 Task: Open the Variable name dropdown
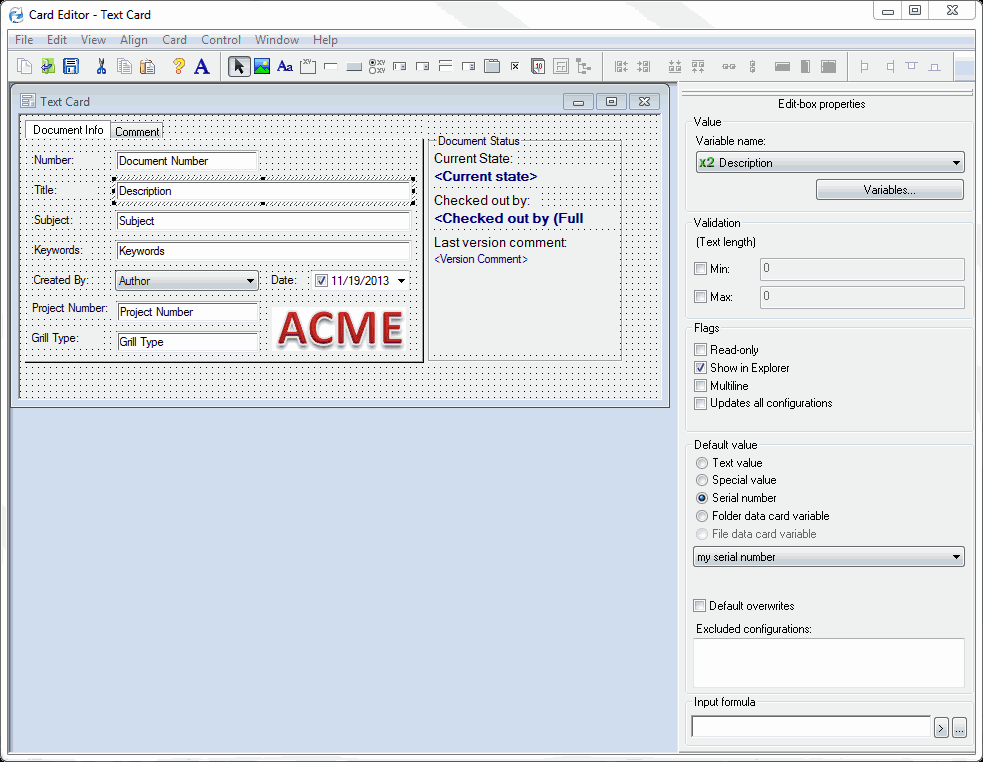[956, 163]
